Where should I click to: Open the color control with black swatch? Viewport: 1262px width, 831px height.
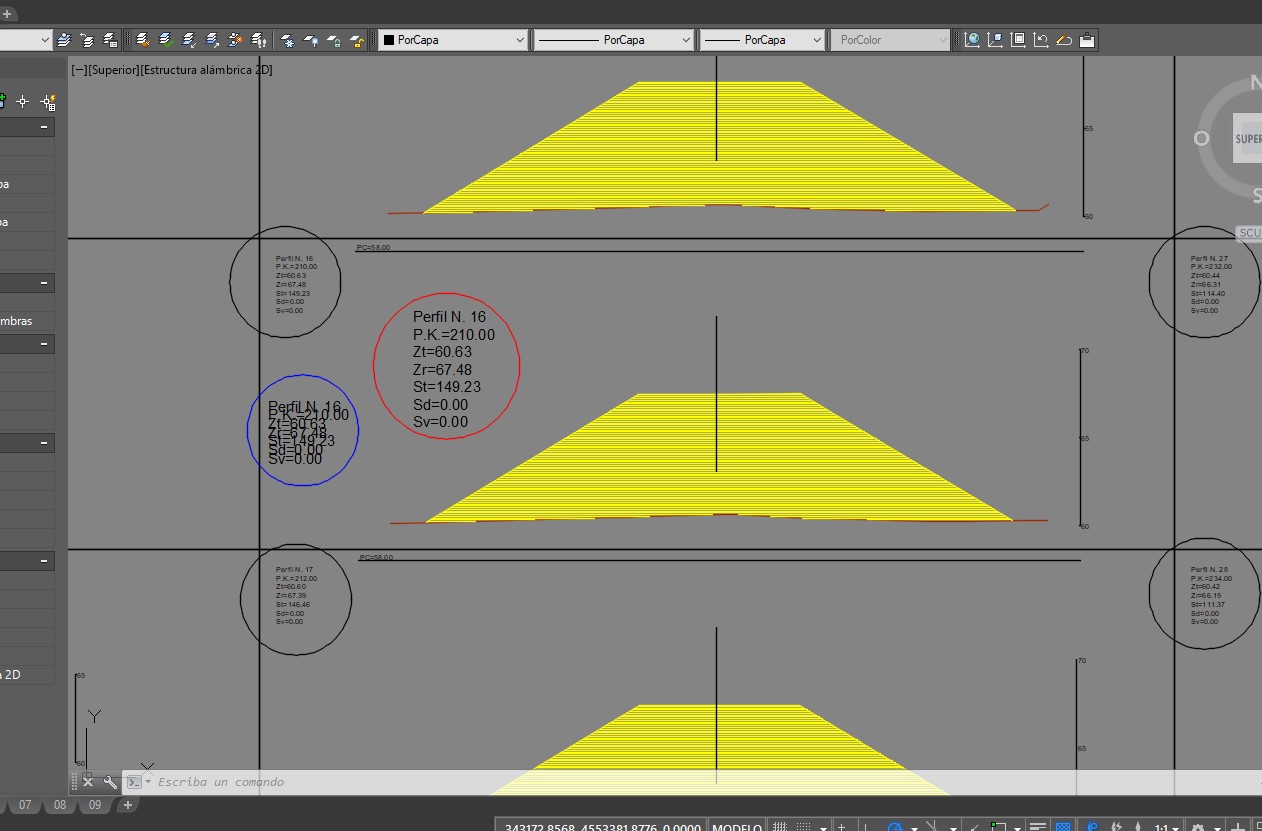pos(453,40)
